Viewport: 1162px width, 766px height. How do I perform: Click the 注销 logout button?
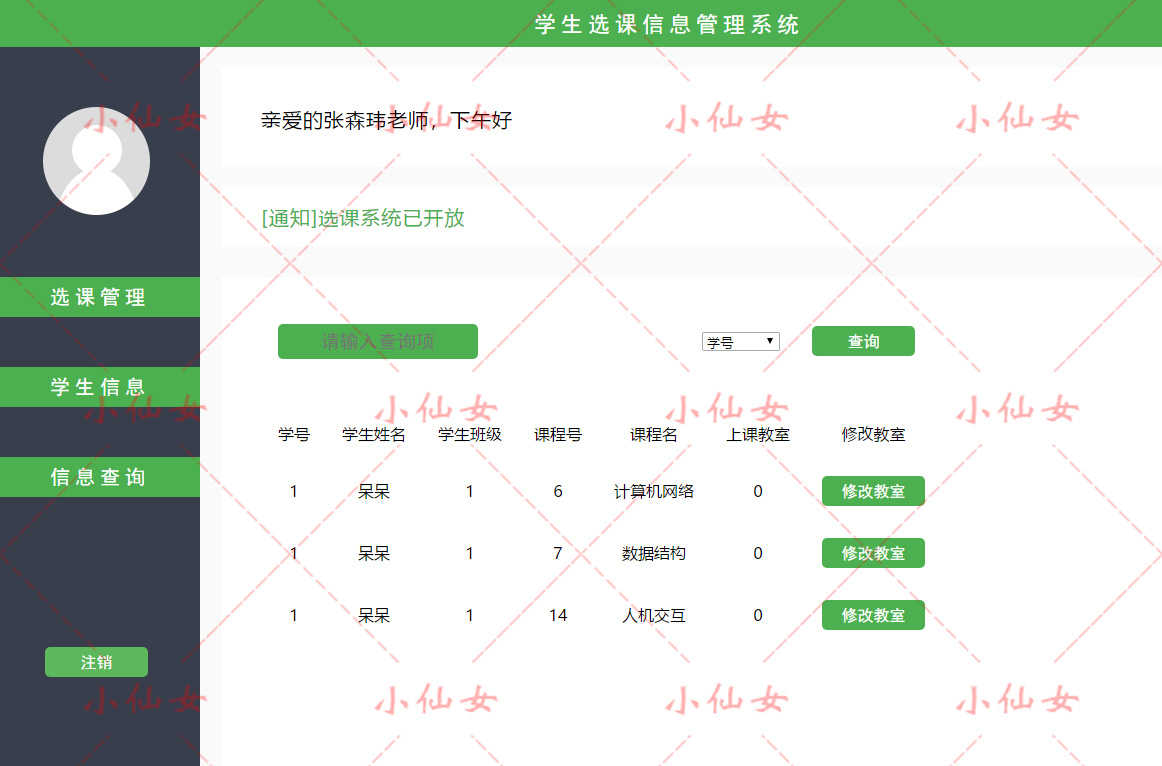(96, 662)
